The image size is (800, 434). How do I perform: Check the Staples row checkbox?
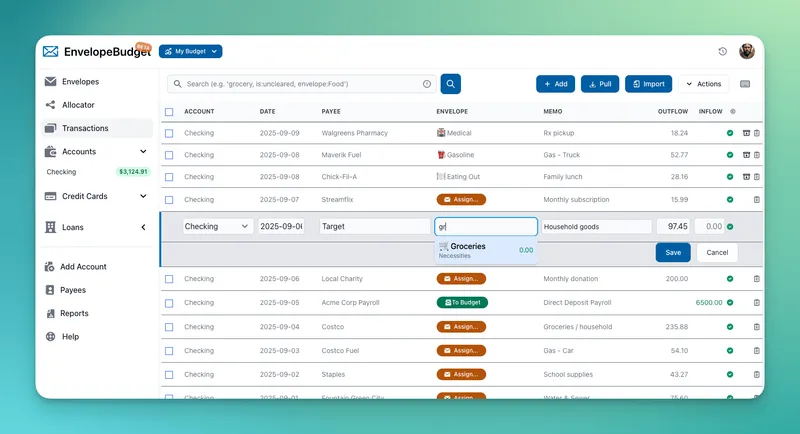169,375
